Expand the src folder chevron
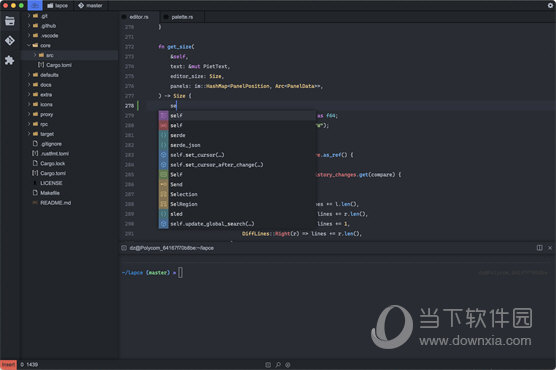Image resolution: width=556 pixels, height=370 pixels. 35,55
